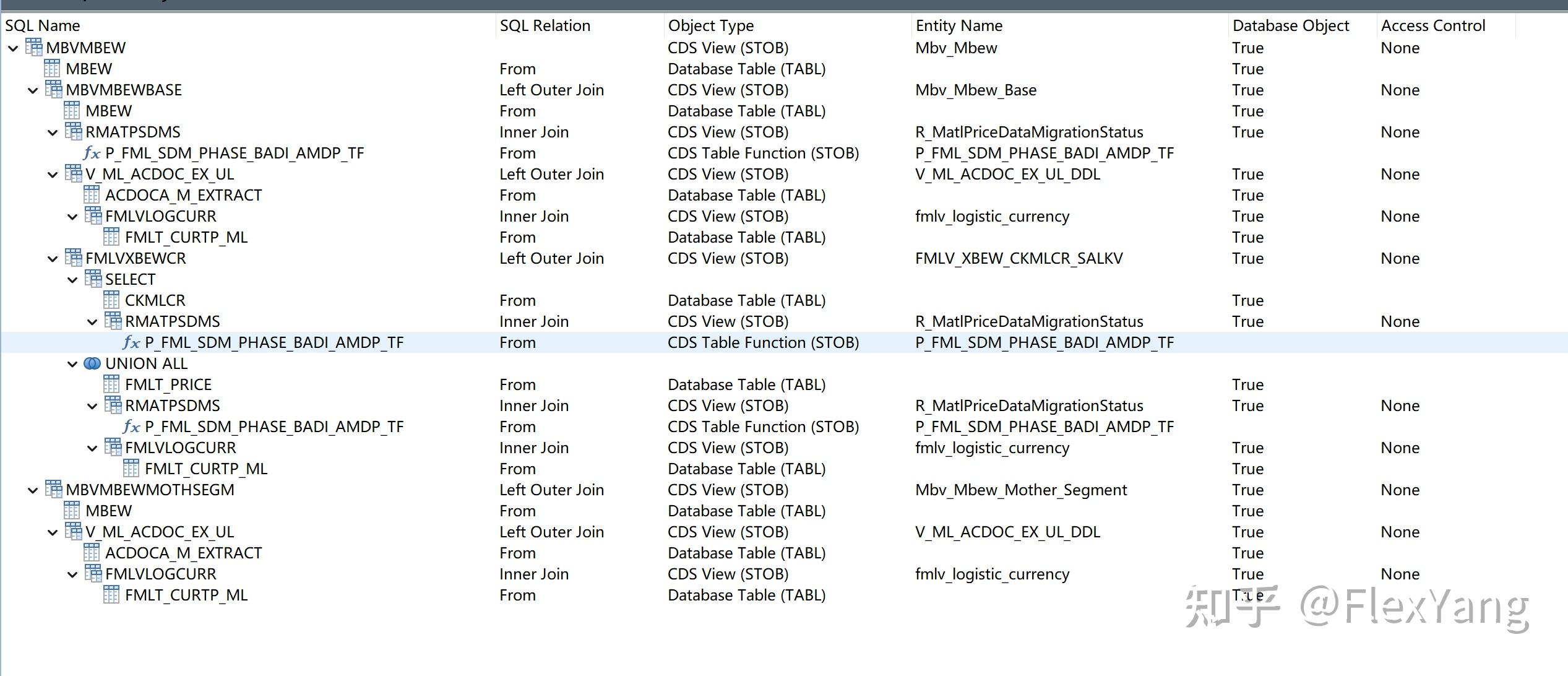This screenshot has height=676, width=1568.
Task: Click the Access Control column header
Action: (x=1432, y=25)
